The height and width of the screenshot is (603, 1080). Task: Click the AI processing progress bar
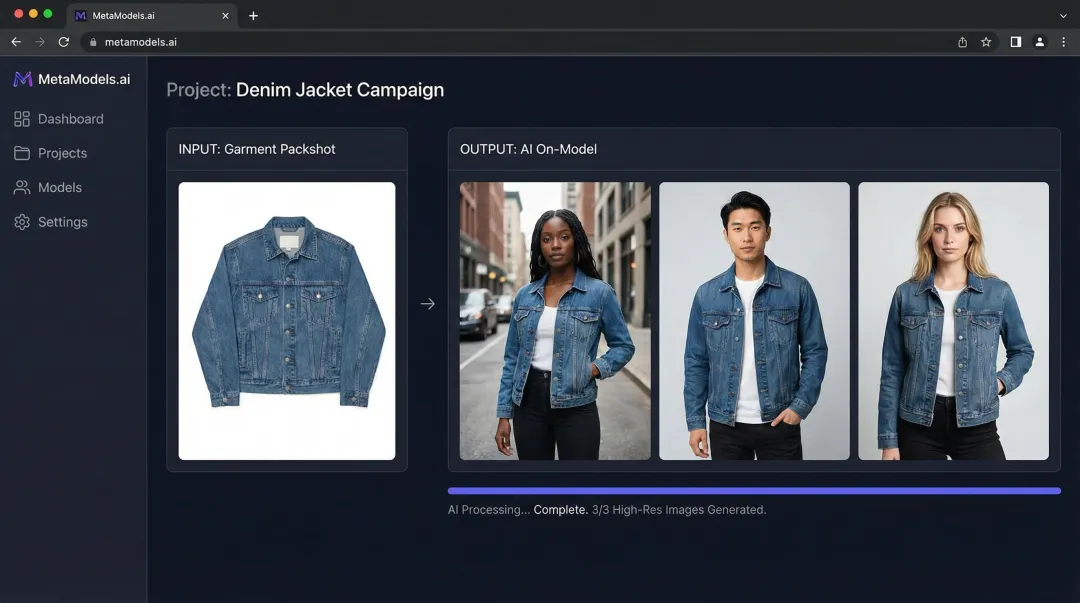click(754, 490)
